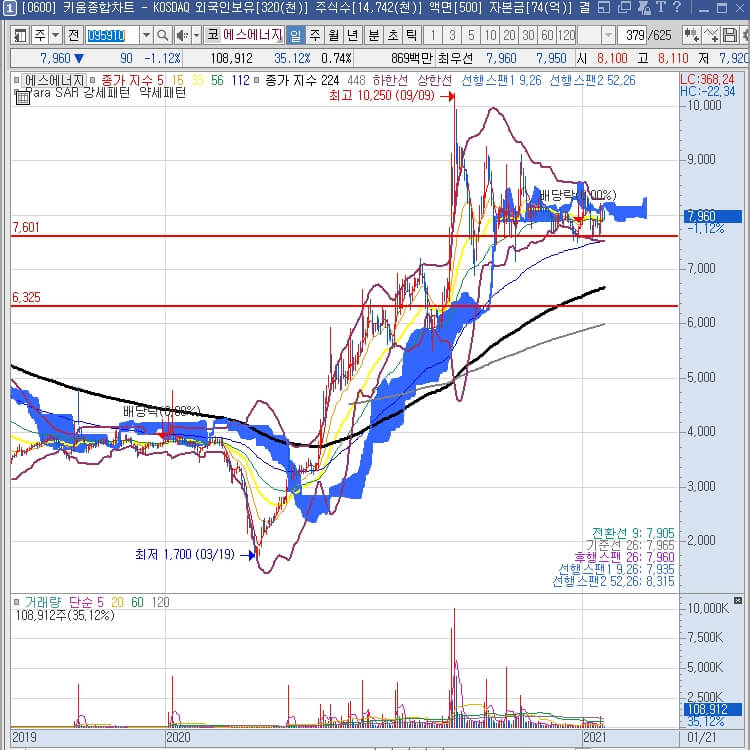Open dropdown arrow beside speaker icon
Screen dimensions: 750x750
click(196, 35)
